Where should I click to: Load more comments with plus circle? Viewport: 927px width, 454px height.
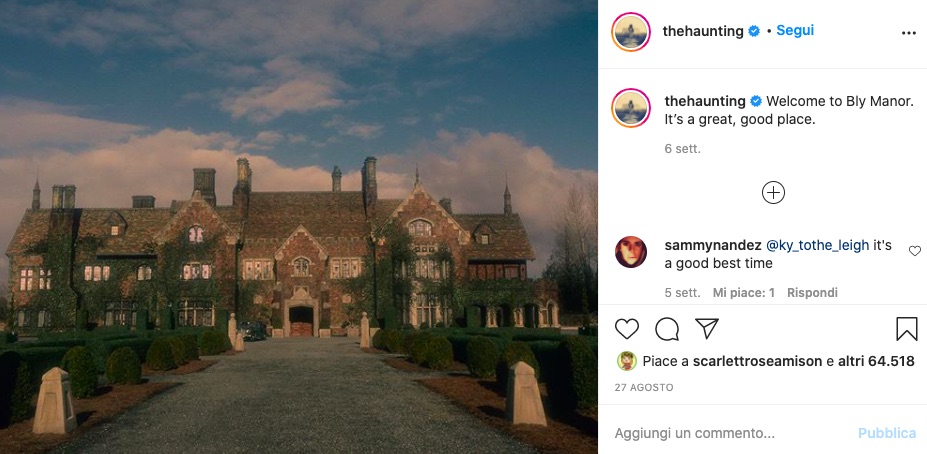point(773,193)
